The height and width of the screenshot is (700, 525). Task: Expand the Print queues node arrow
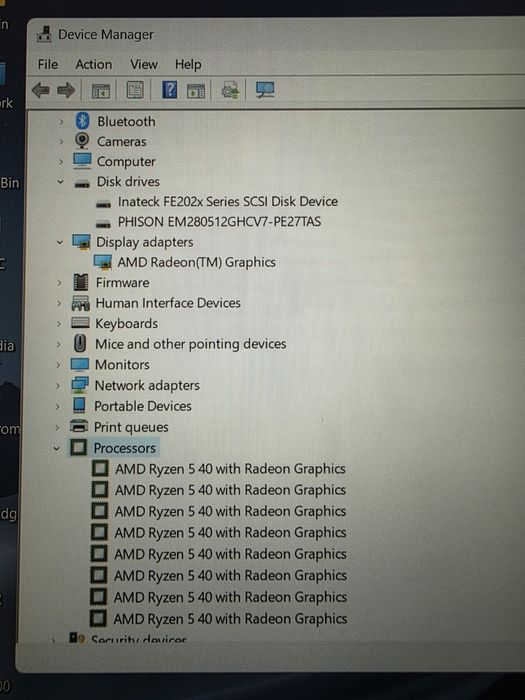tap(57, 427)
